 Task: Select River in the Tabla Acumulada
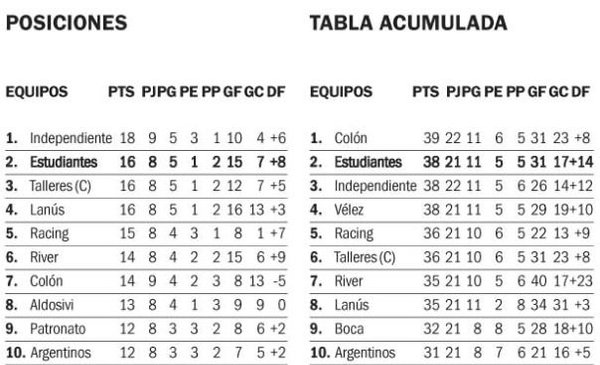[348, 281]
